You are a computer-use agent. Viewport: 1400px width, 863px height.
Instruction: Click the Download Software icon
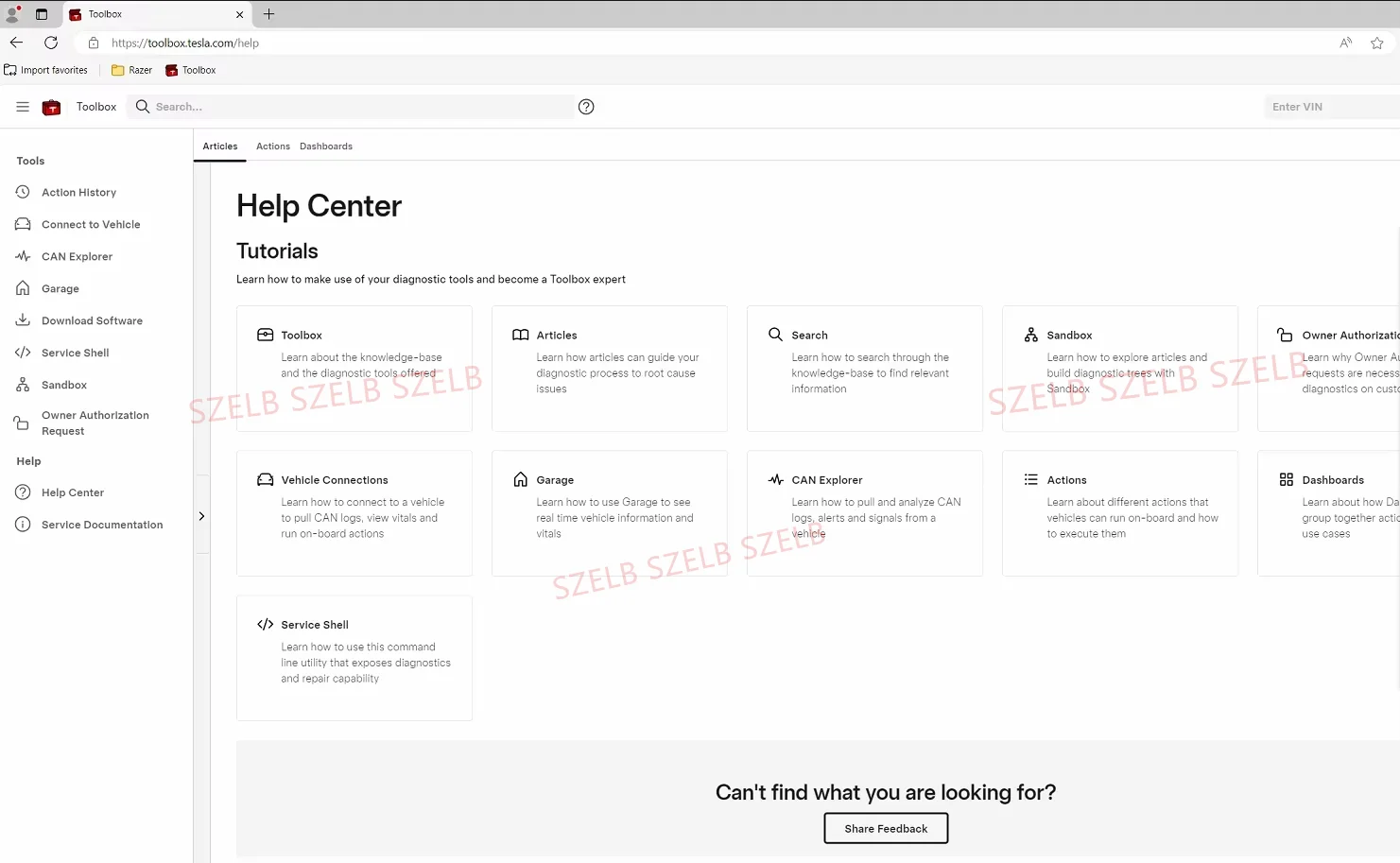coord(23,320)
